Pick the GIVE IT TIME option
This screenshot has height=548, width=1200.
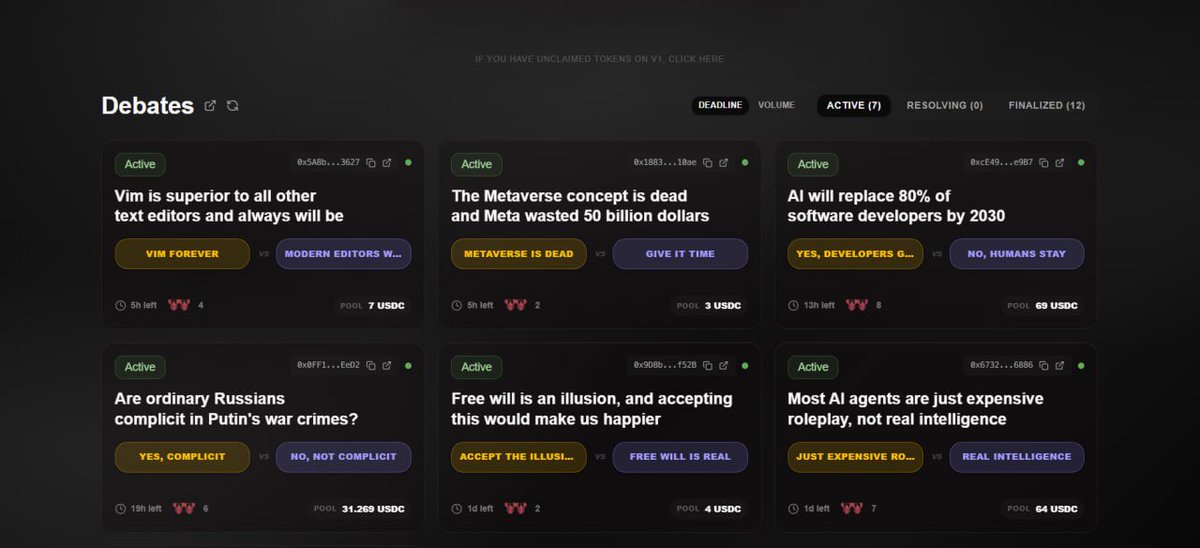point(680,254)
